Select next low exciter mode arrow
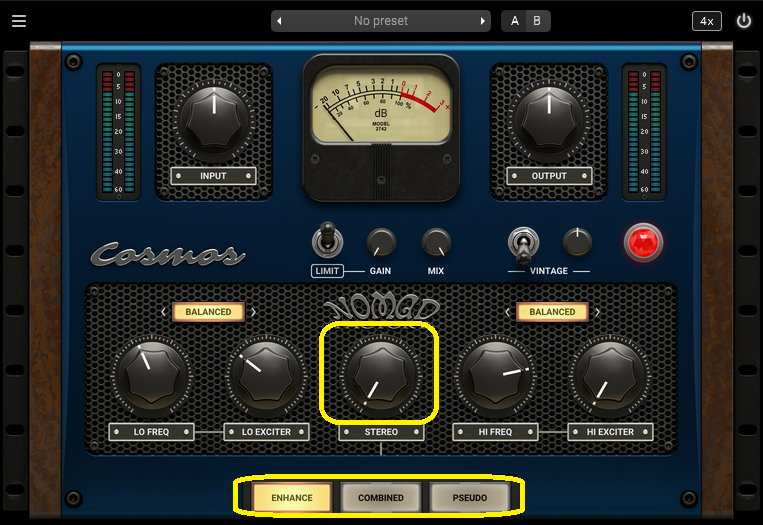The image size is (763, 525). pyautogui.click(x=254, y=312)
